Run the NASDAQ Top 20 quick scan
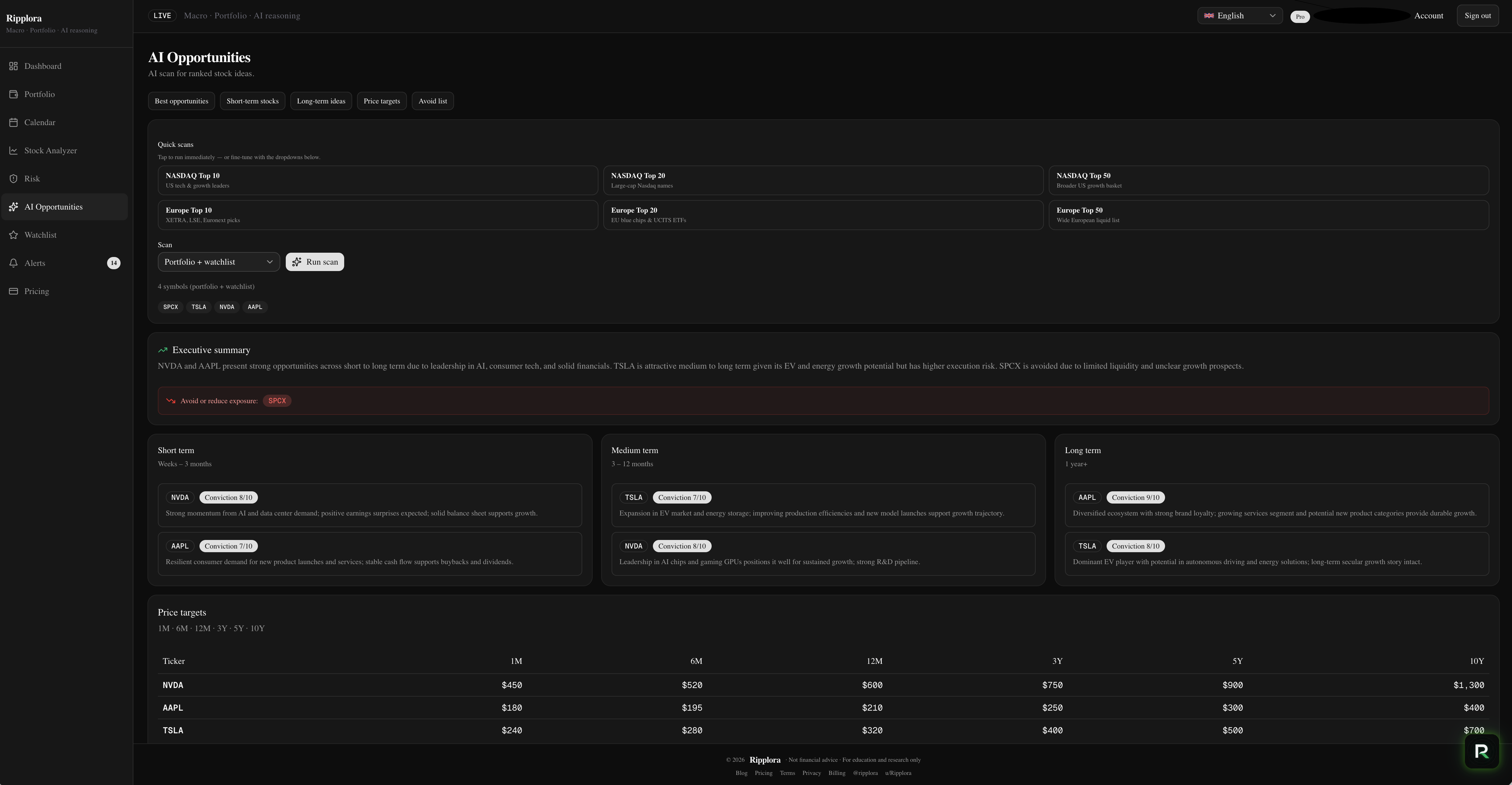This screenshot has width=1512, height=785. [823, 180]
